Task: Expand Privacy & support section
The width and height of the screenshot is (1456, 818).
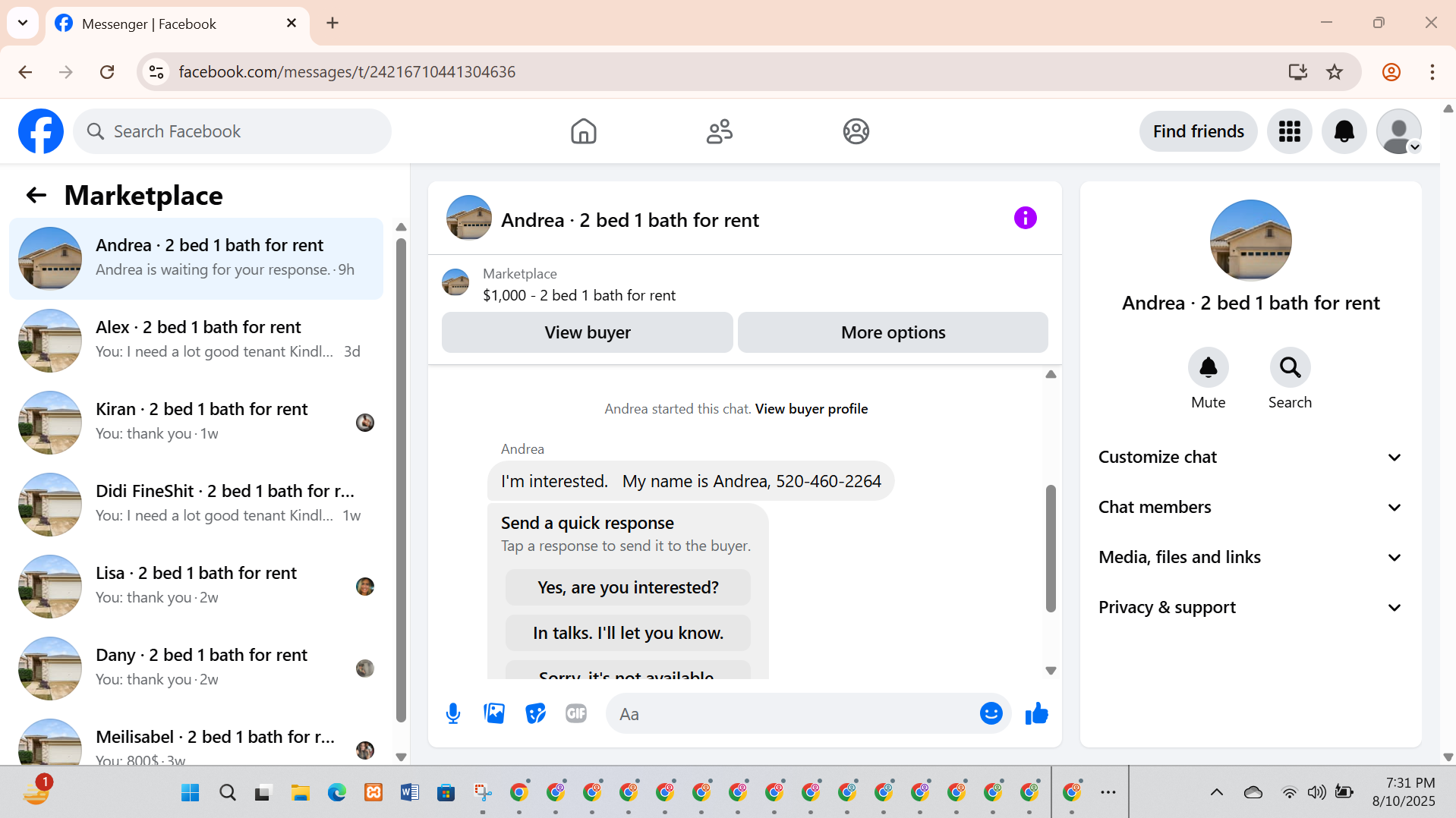Action: pyautogui.click(x=1250, y=607)
